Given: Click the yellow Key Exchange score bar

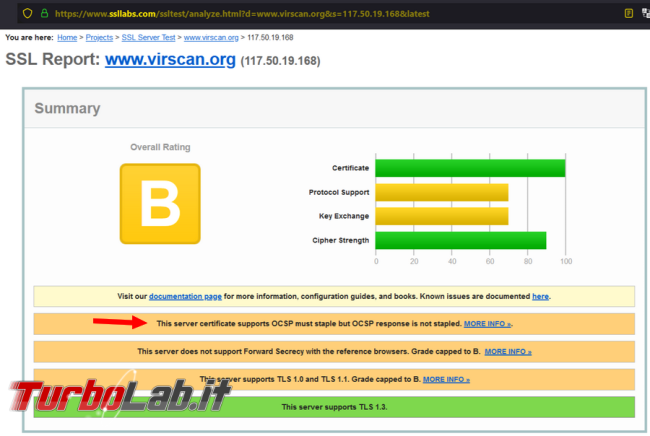Looking at the screenshot, I should tap(442, 216).
